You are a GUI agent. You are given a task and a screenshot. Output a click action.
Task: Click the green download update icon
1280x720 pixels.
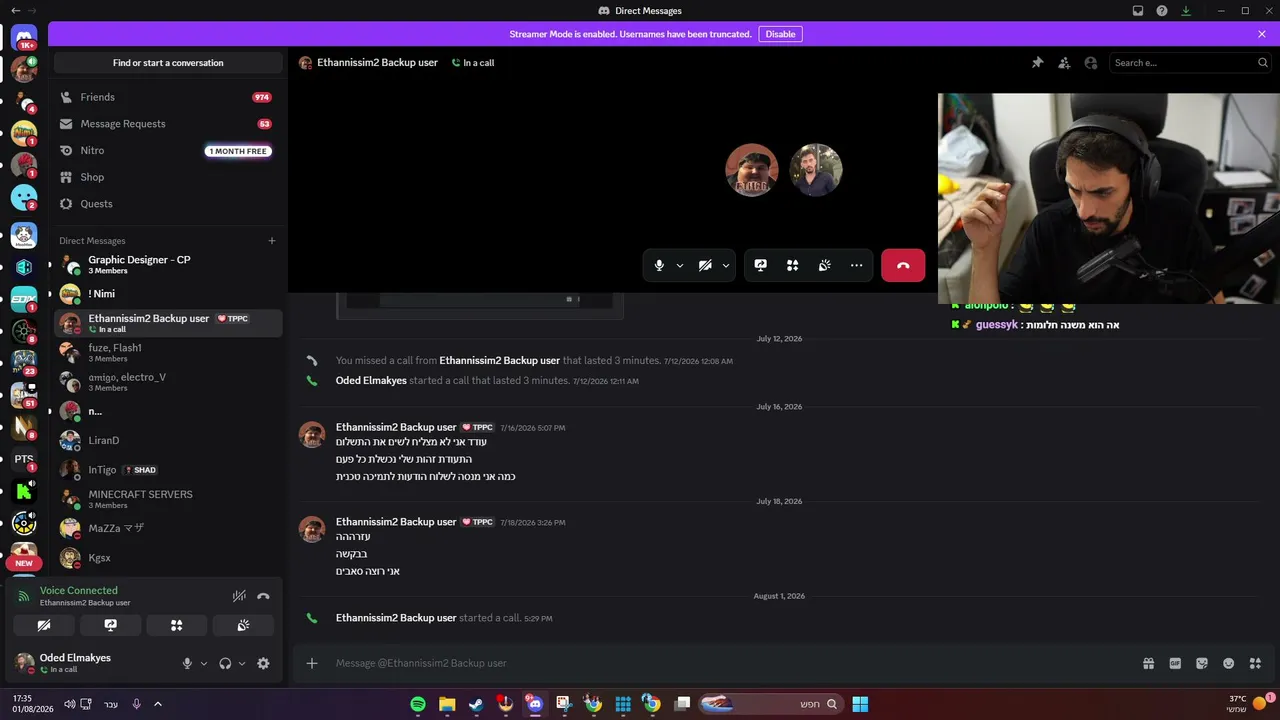click(1186, 11)
